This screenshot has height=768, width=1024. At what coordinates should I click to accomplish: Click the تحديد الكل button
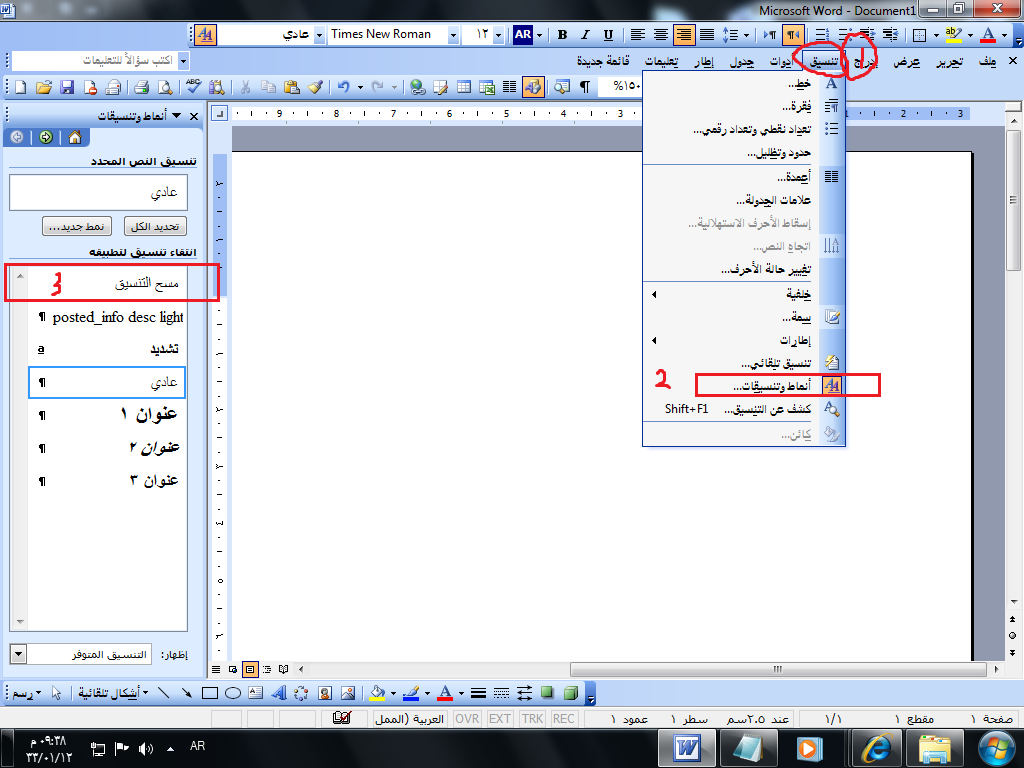coord(155,227)
